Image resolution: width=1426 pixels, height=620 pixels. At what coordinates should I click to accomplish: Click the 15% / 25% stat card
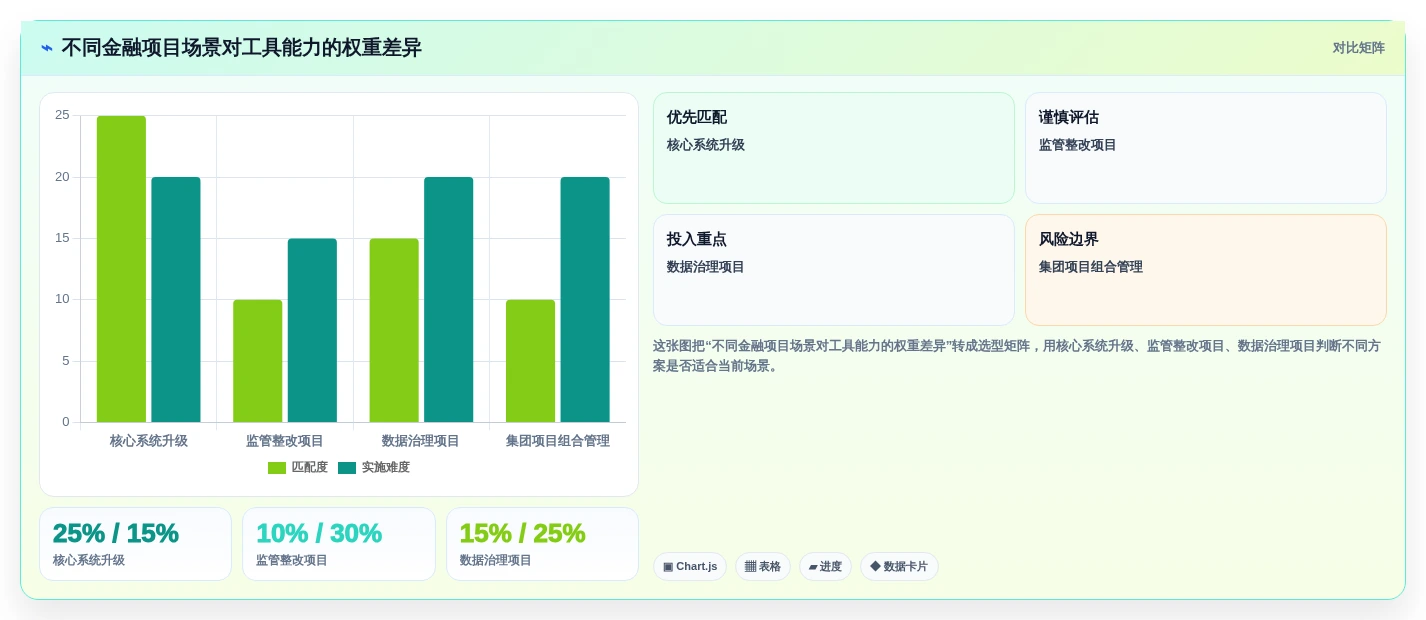542,544
